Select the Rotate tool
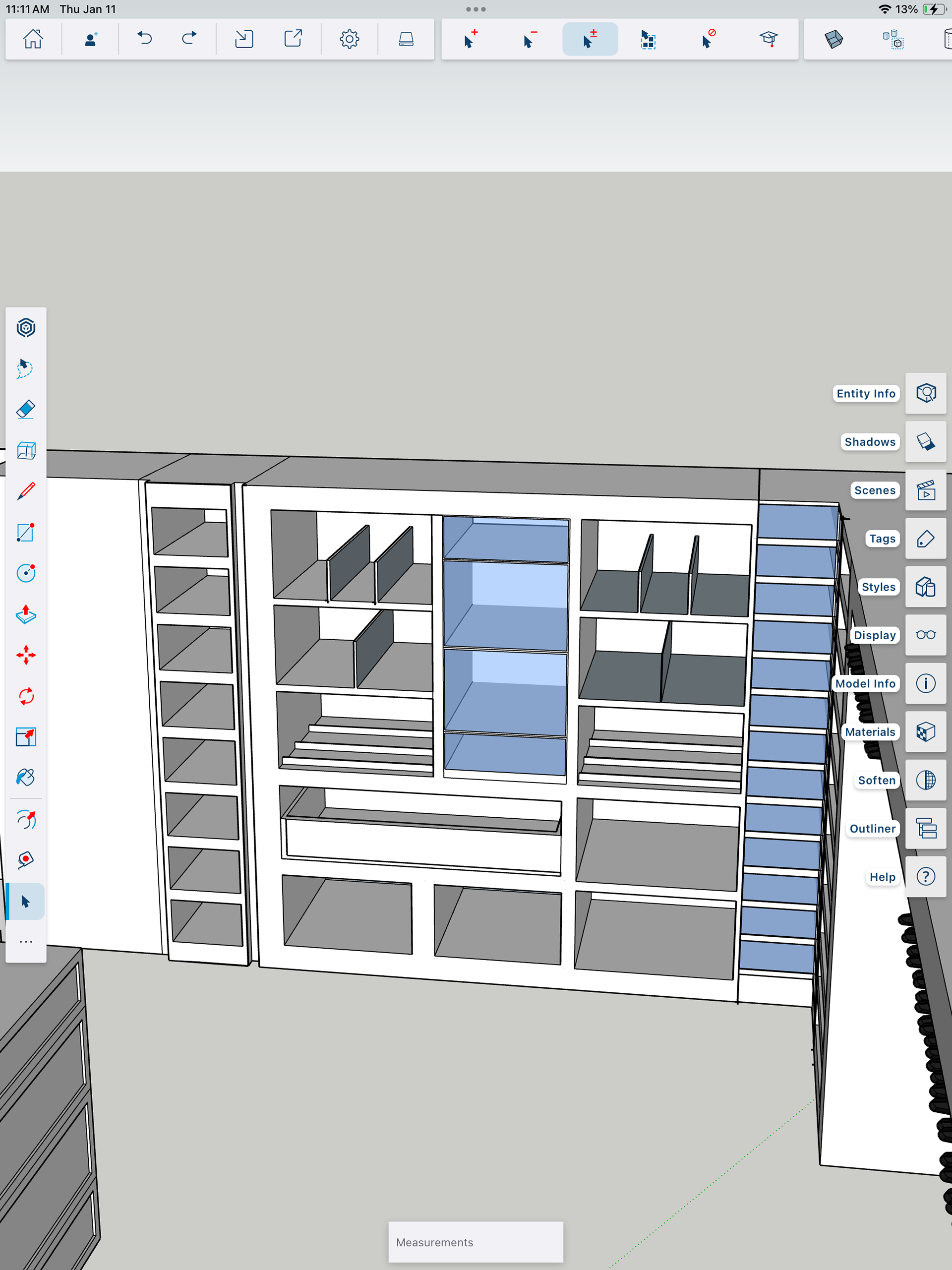This screenshot has width=952, height=1270. click(26, 696)
